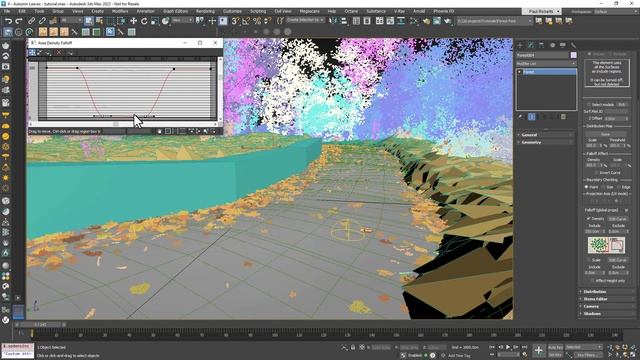This screenshot has width=640, height=360.
Task: Expand the General rollout
Action: tap(546, 135)
